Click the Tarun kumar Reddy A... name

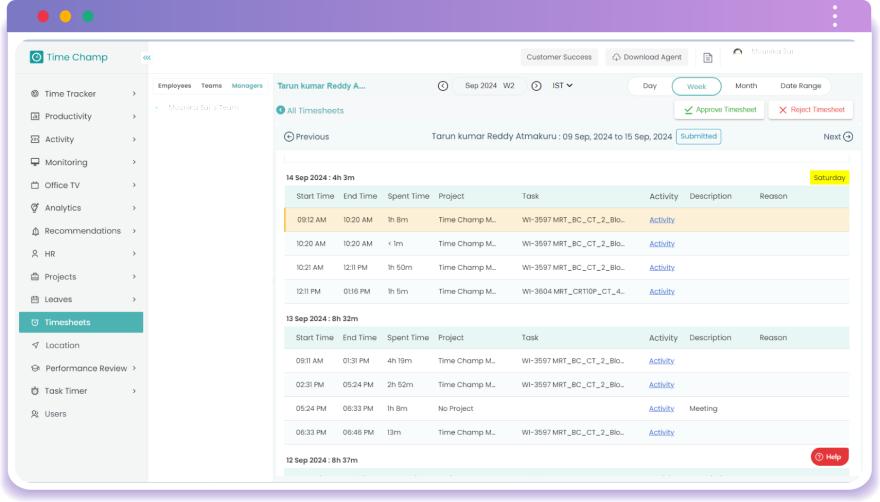click(321, 86)
